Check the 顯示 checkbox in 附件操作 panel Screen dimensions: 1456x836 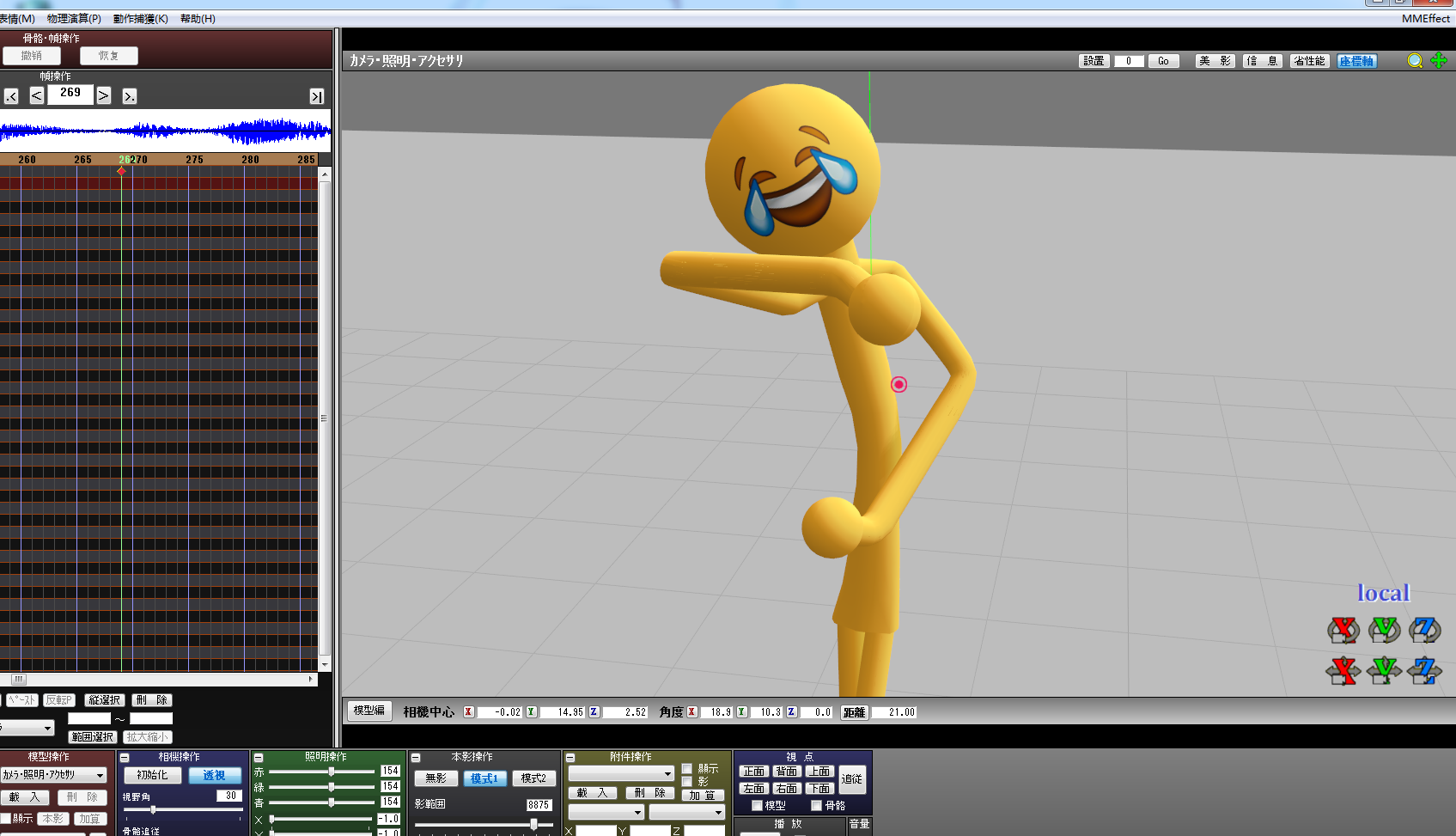[x=687, y=769]
